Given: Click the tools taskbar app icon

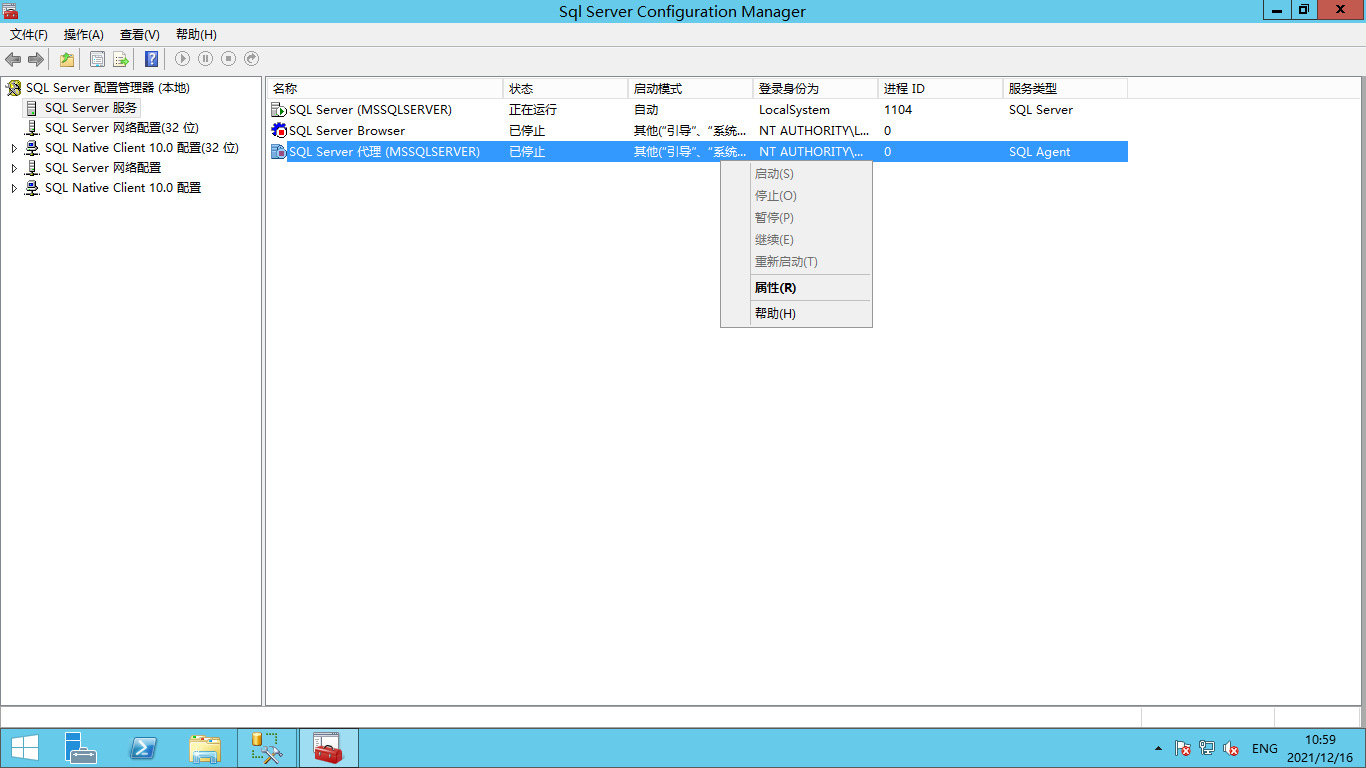Looking at the screenshot, I should (x=267, y=748).
